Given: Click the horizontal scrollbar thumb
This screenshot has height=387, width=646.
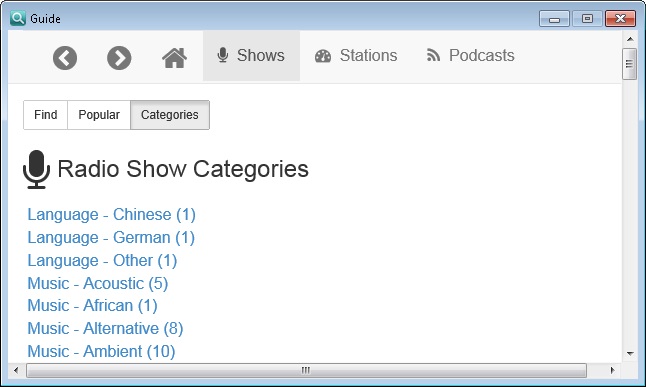Looking at the screenshot, I should tap(306, 370).
